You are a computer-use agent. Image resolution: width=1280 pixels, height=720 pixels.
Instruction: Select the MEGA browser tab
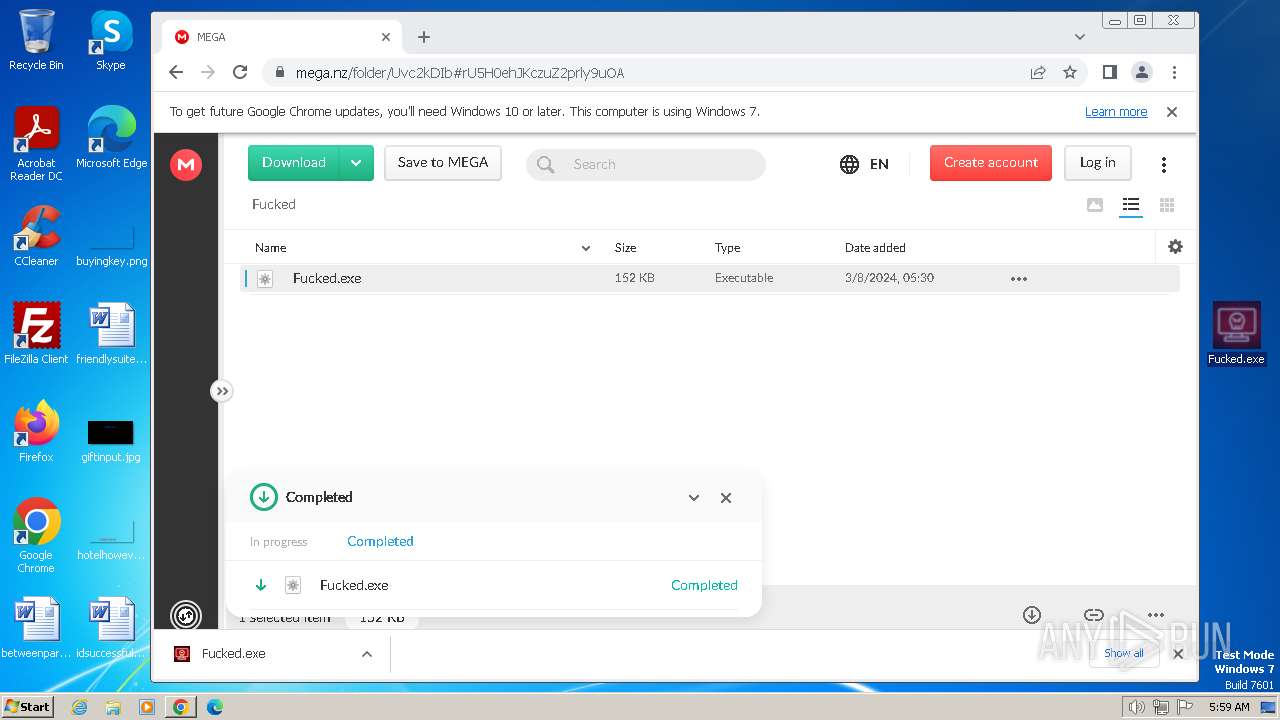[x=282, y=37]
